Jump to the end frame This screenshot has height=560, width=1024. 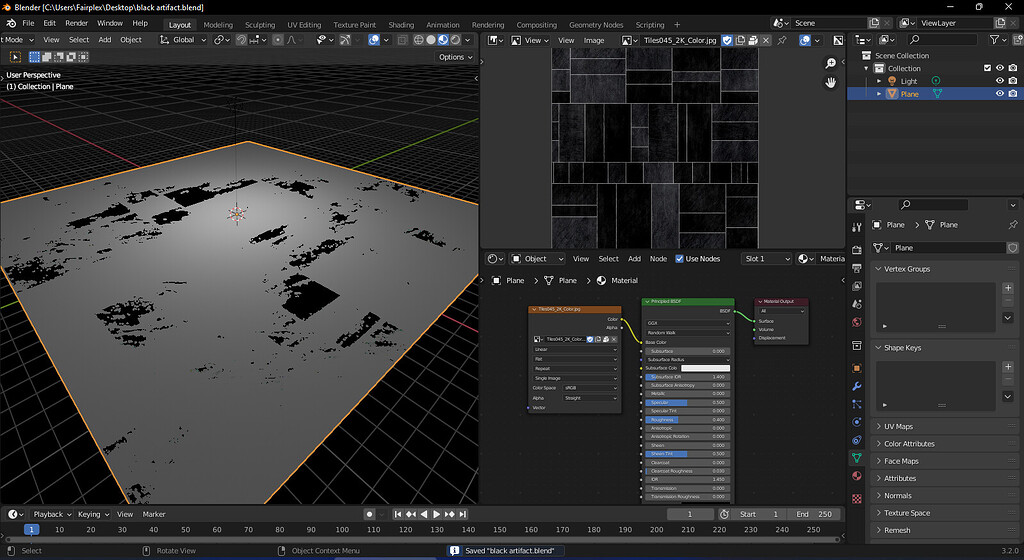coord(463,514)
